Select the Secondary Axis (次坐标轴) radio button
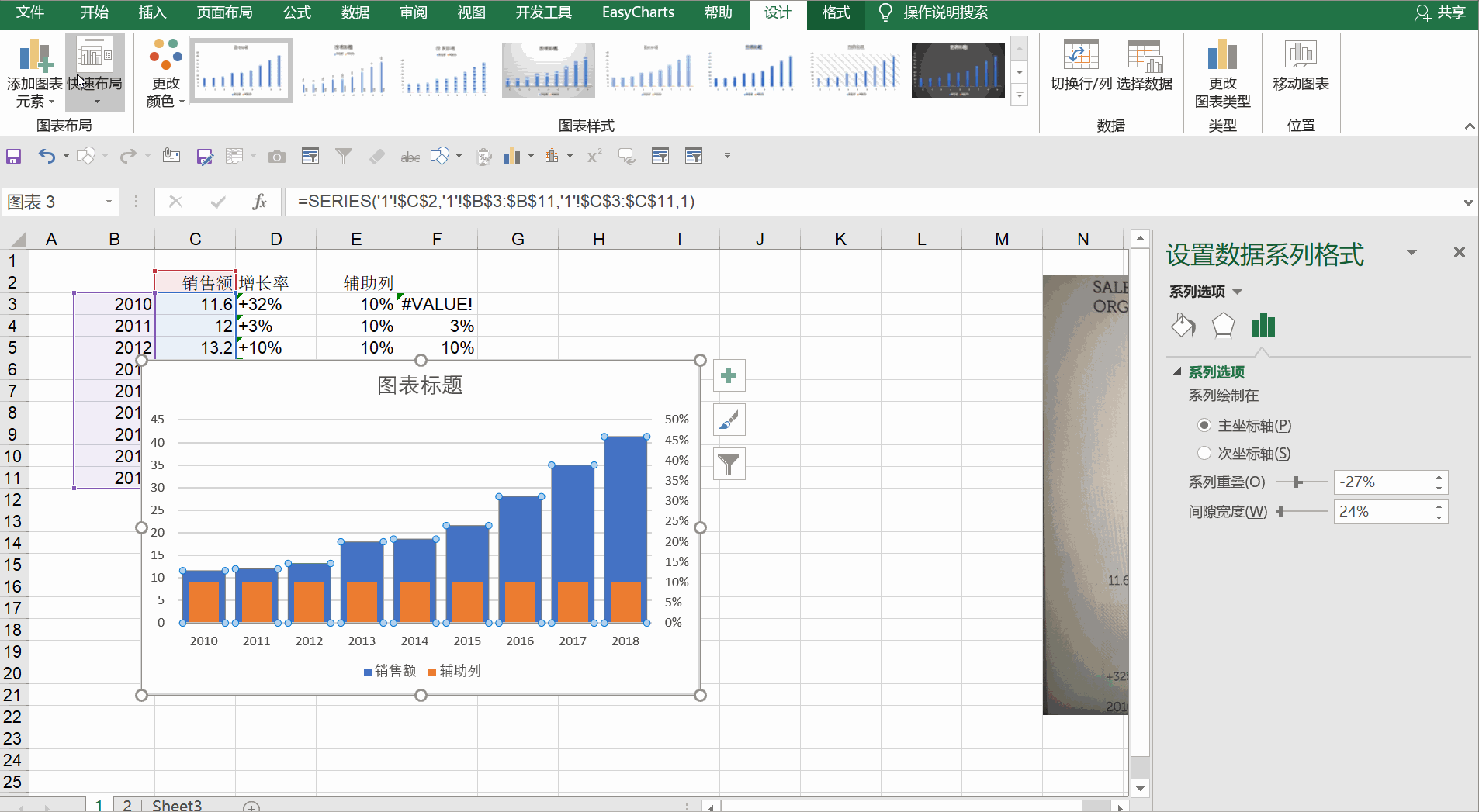 pos(1204,453)
